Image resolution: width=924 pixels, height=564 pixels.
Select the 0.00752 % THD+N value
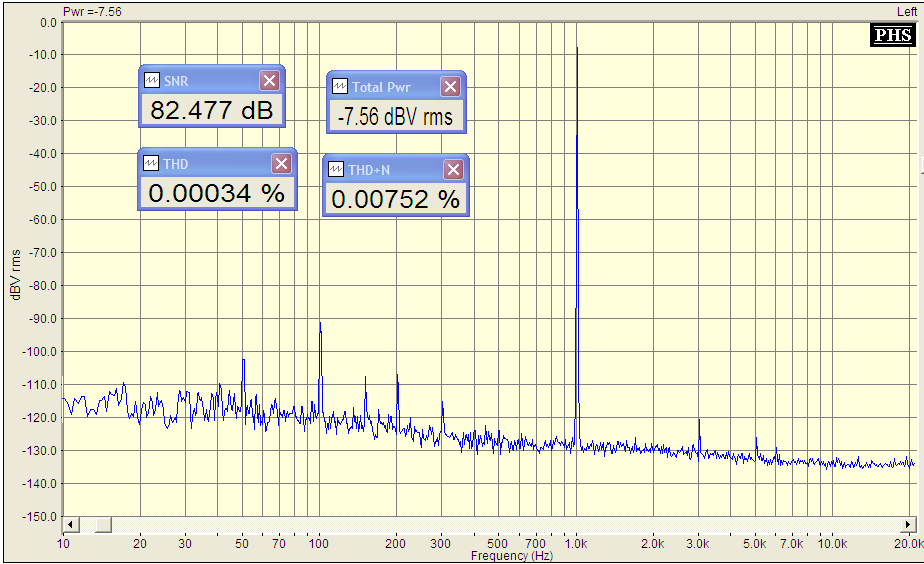click(395, 199)
